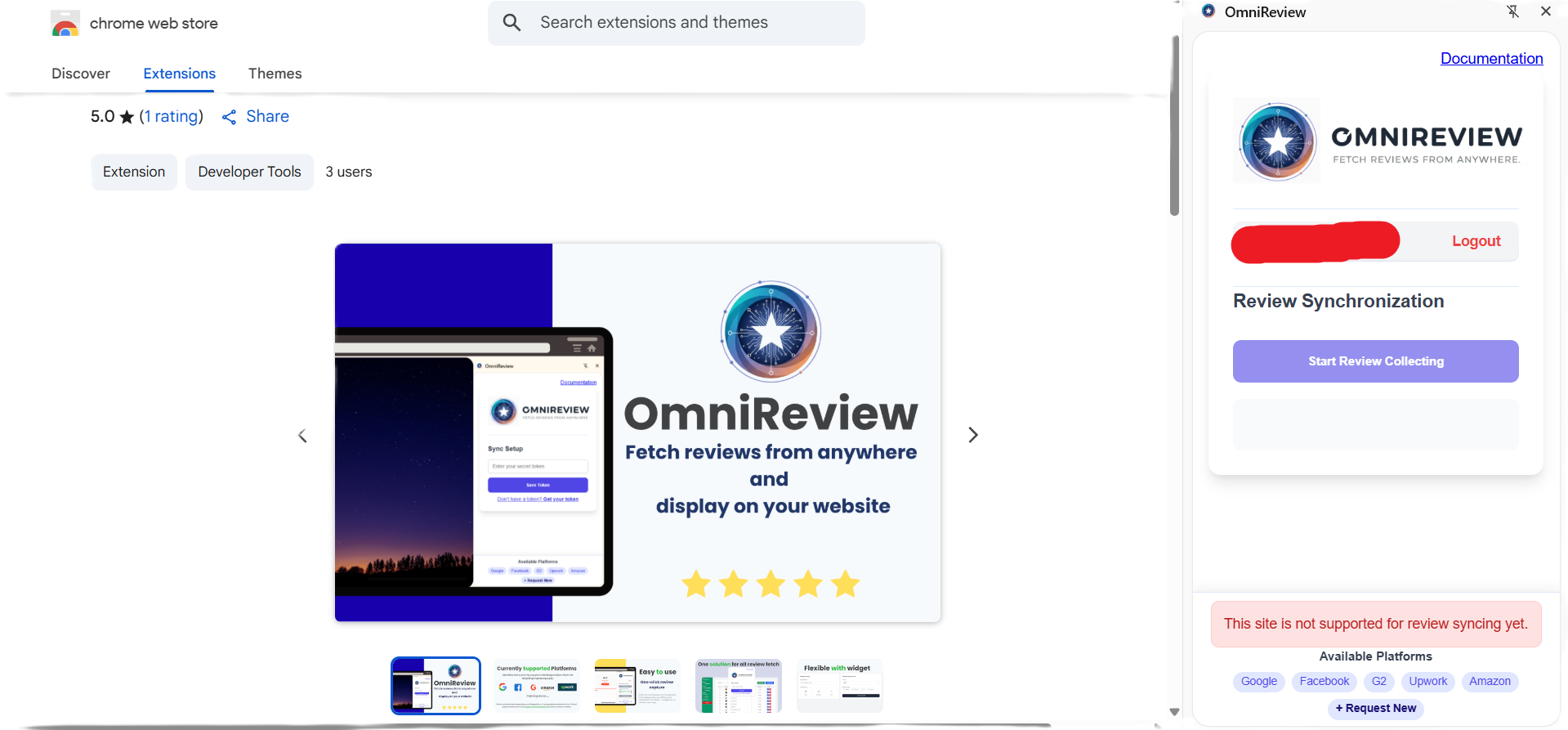This screenshot has width=1568, height=730.
Task: Select the Upwork platform chip
Action: (x=1427, y=681)
